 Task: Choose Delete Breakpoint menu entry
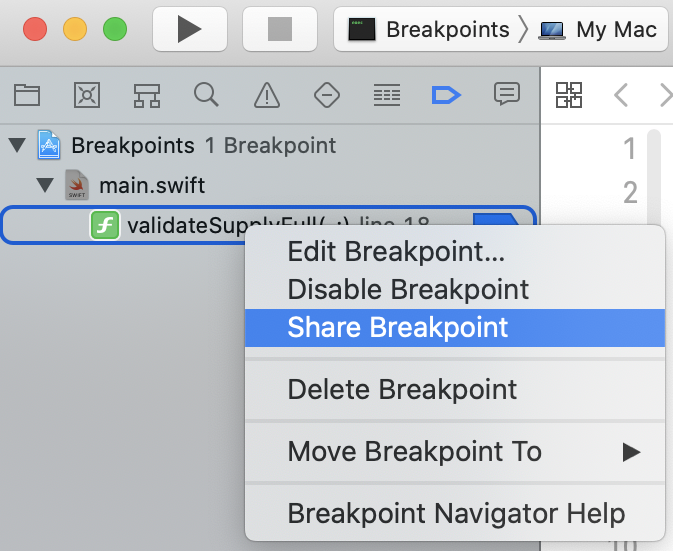(x=402, y=389)
